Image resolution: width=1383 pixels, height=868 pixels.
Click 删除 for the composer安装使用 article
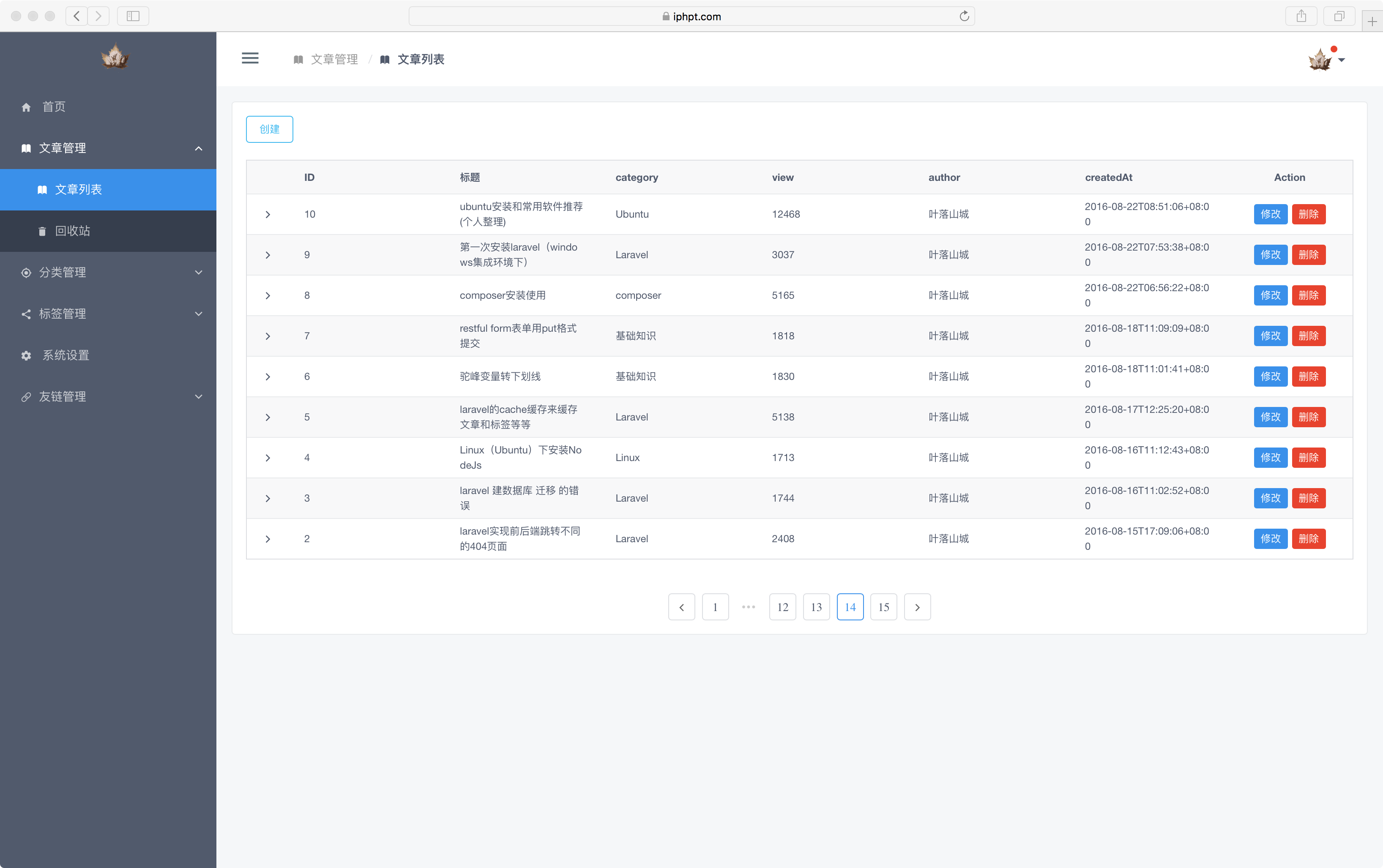(1308, 296)
